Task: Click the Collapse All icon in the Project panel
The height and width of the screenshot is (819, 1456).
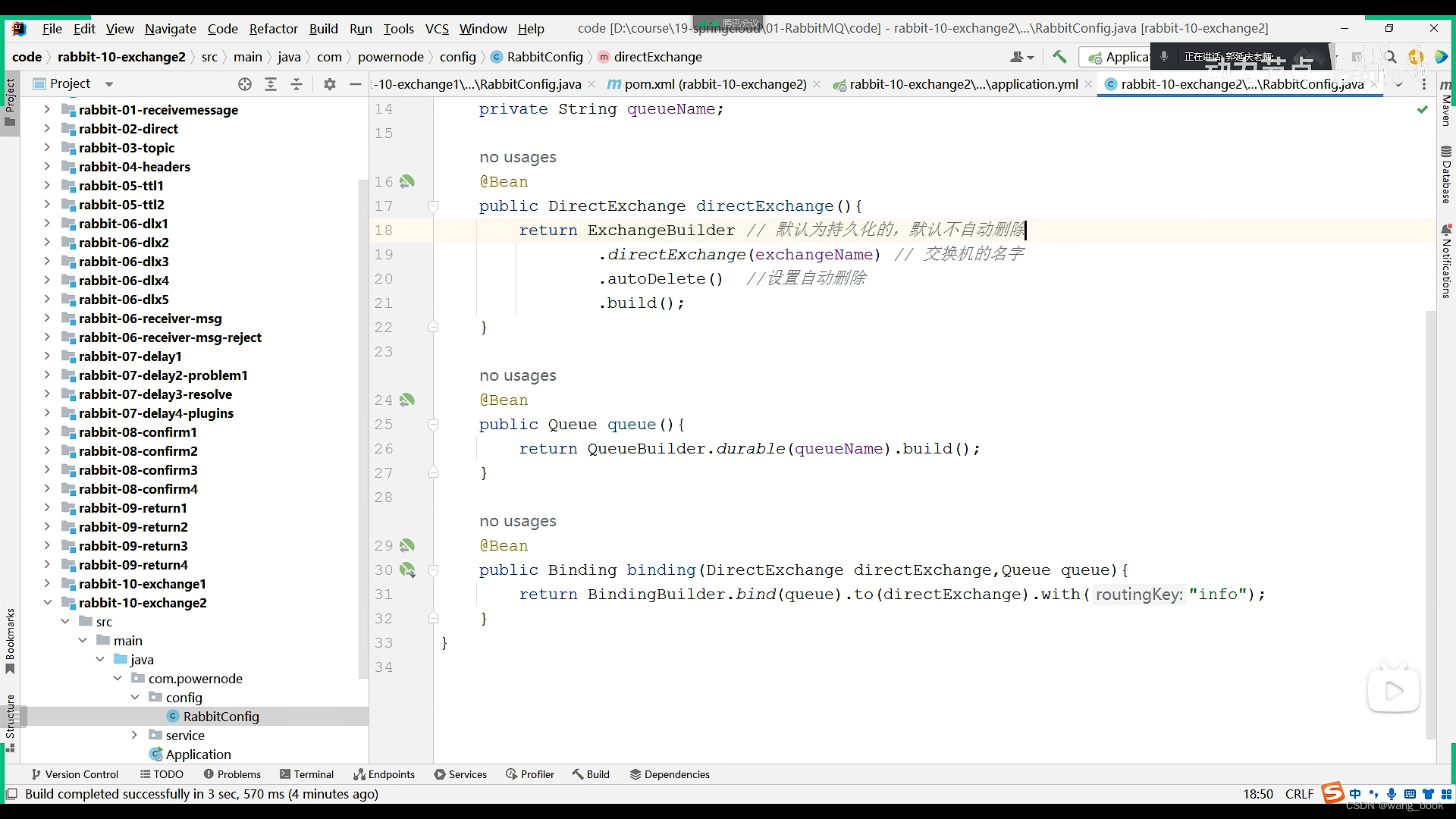Action: point(297,84)
